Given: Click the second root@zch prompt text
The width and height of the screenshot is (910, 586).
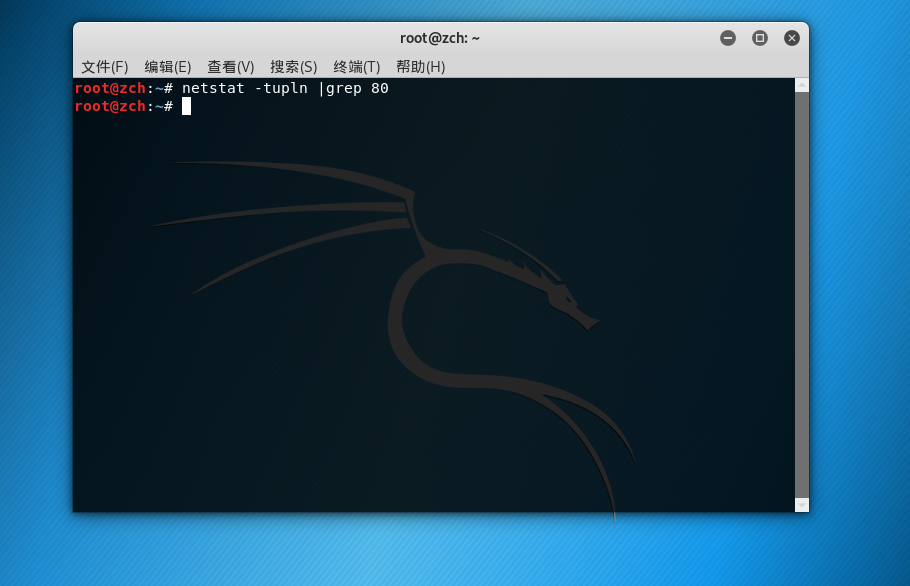Looking at the screenshot, I should (124, 106).
